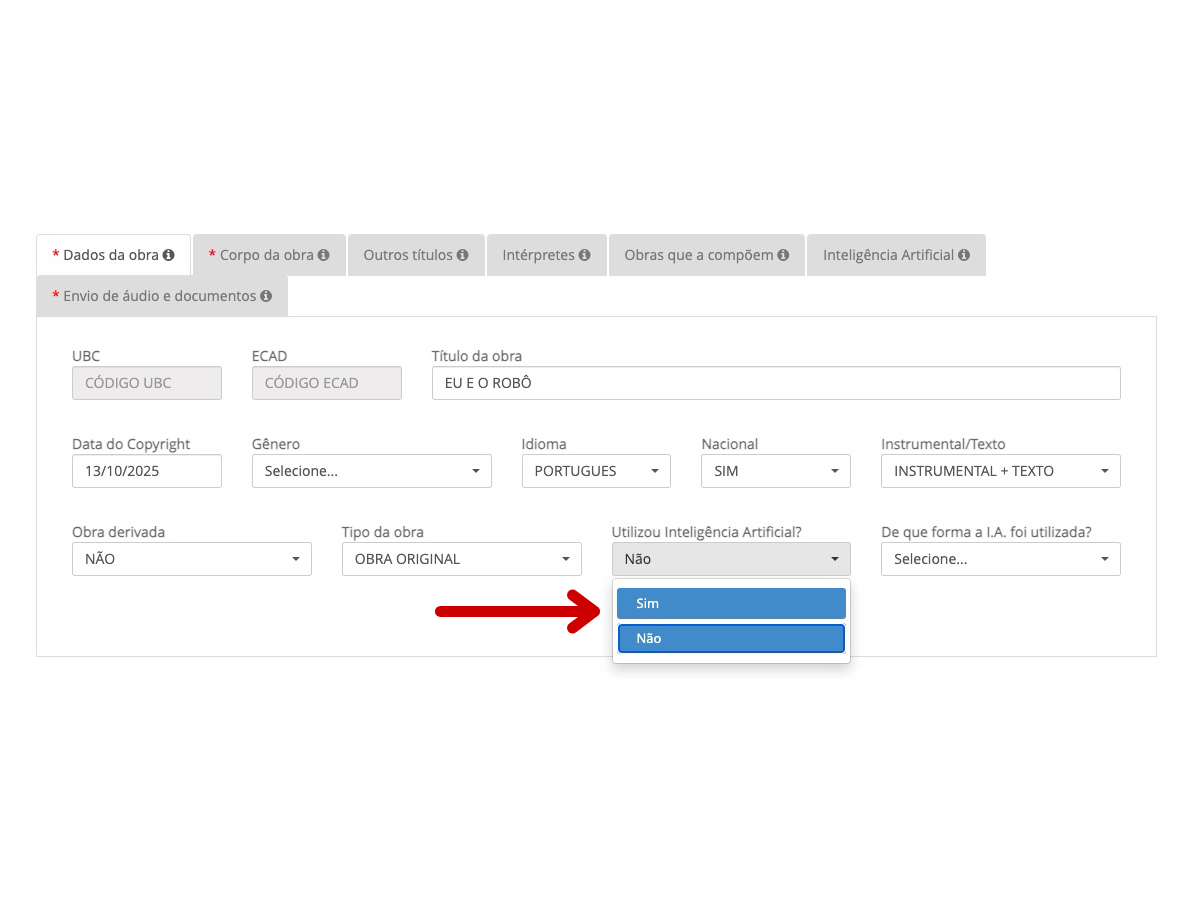1200x902 pixels.
Task: Click info icon on Dados da obra tab
Action: click(x=169, y=255)
